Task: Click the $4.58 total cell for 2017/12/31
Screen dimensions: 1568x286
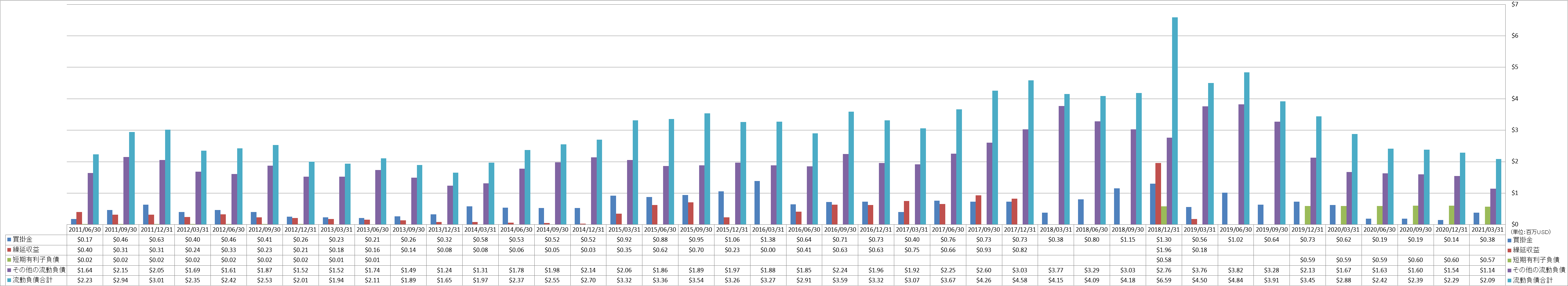Action: 1020,280
